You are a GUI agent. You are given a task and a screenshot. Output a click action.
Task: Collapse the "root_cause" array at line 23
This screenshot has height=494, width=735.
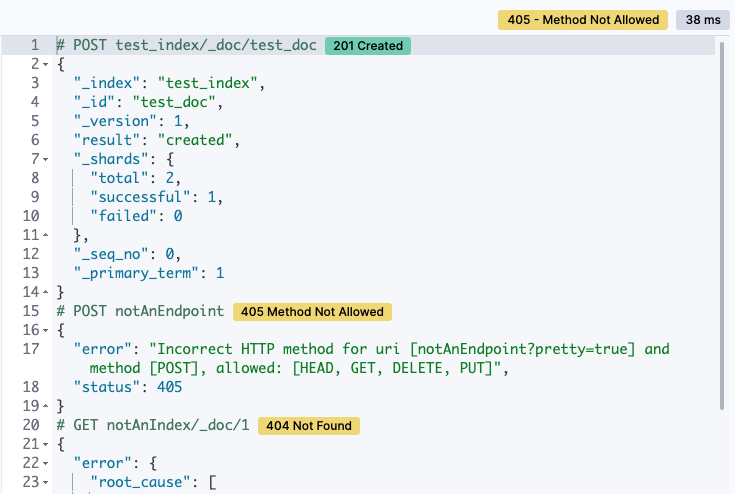pos(46,482)
